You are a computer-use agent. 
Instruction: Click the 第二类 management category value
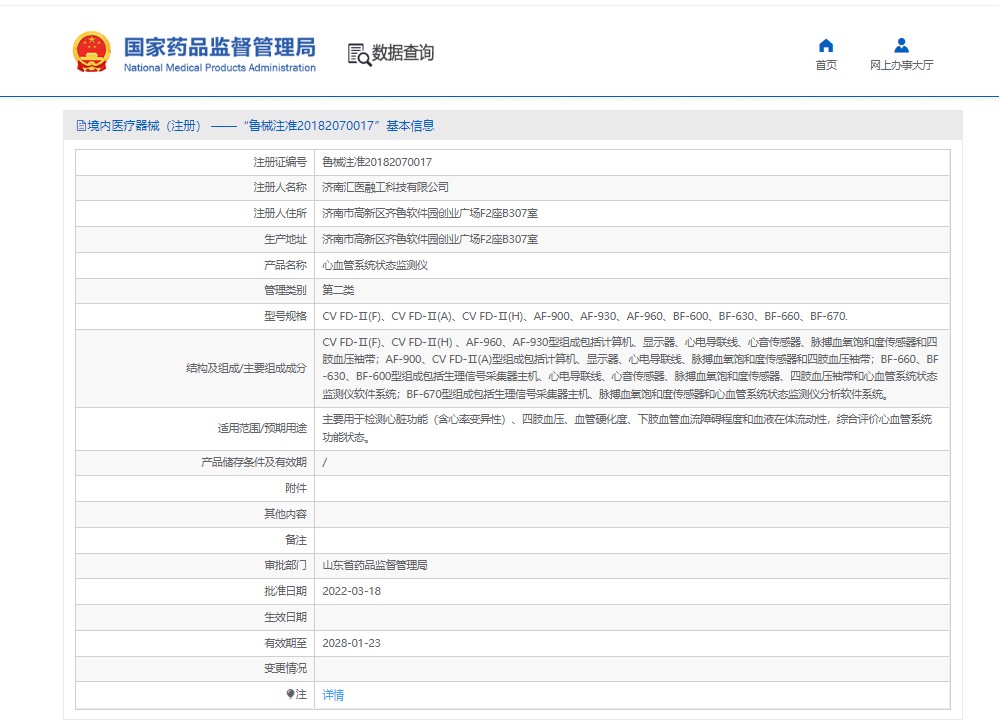pyautogui.click(x=338, y=291)
